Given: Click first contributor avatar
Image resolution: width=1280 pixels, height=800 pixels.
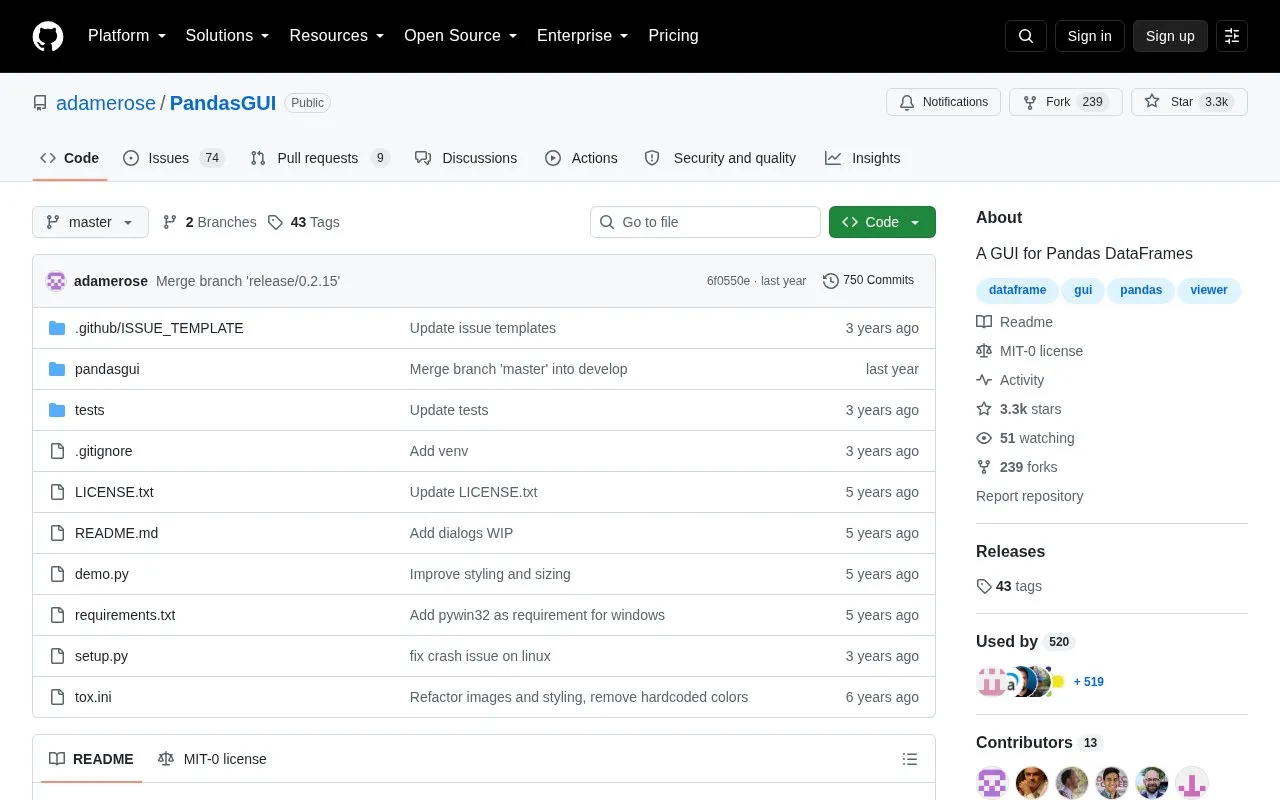Looking at the screenshot, I should pyautogui.click(x=992, y=783).
